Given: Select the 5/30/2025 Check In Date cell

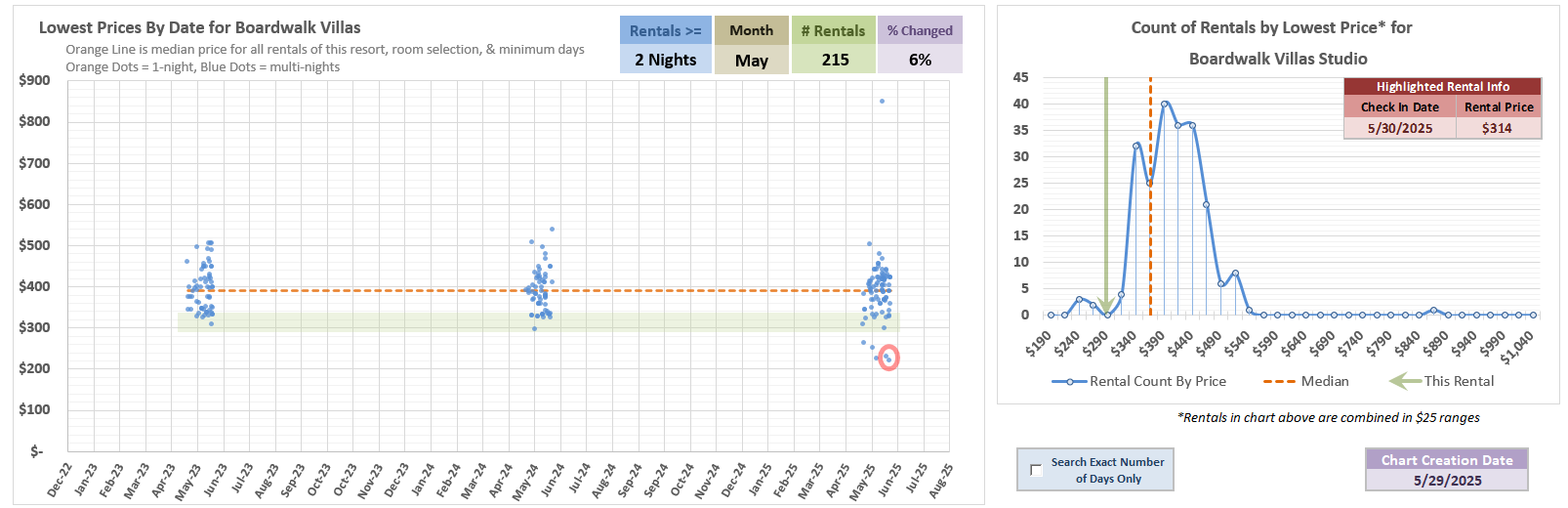Looking at the screenshot, I should tap(1399, 128).
